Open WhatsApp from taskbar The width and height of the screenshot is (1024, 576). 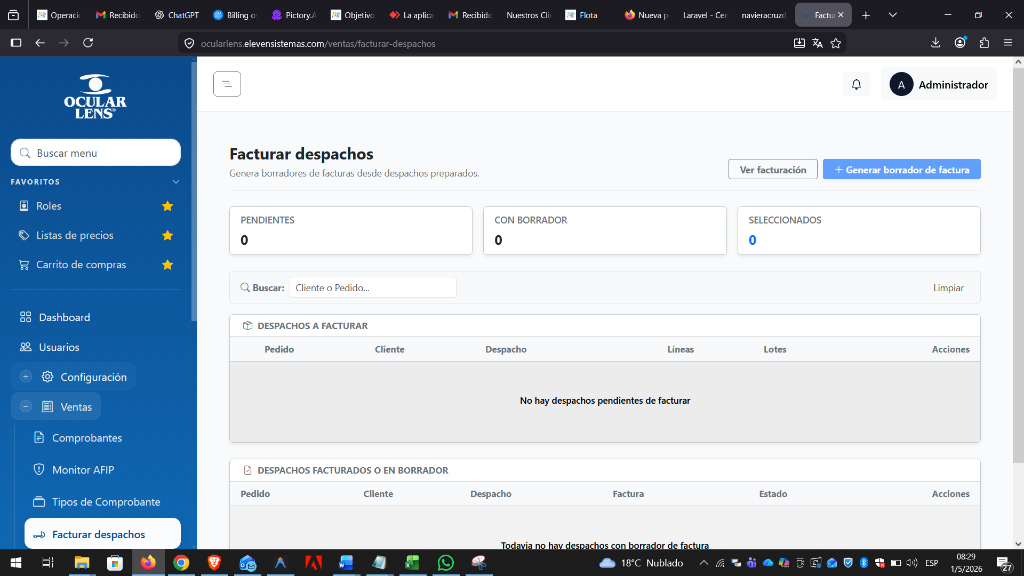[x=446, y=563]
